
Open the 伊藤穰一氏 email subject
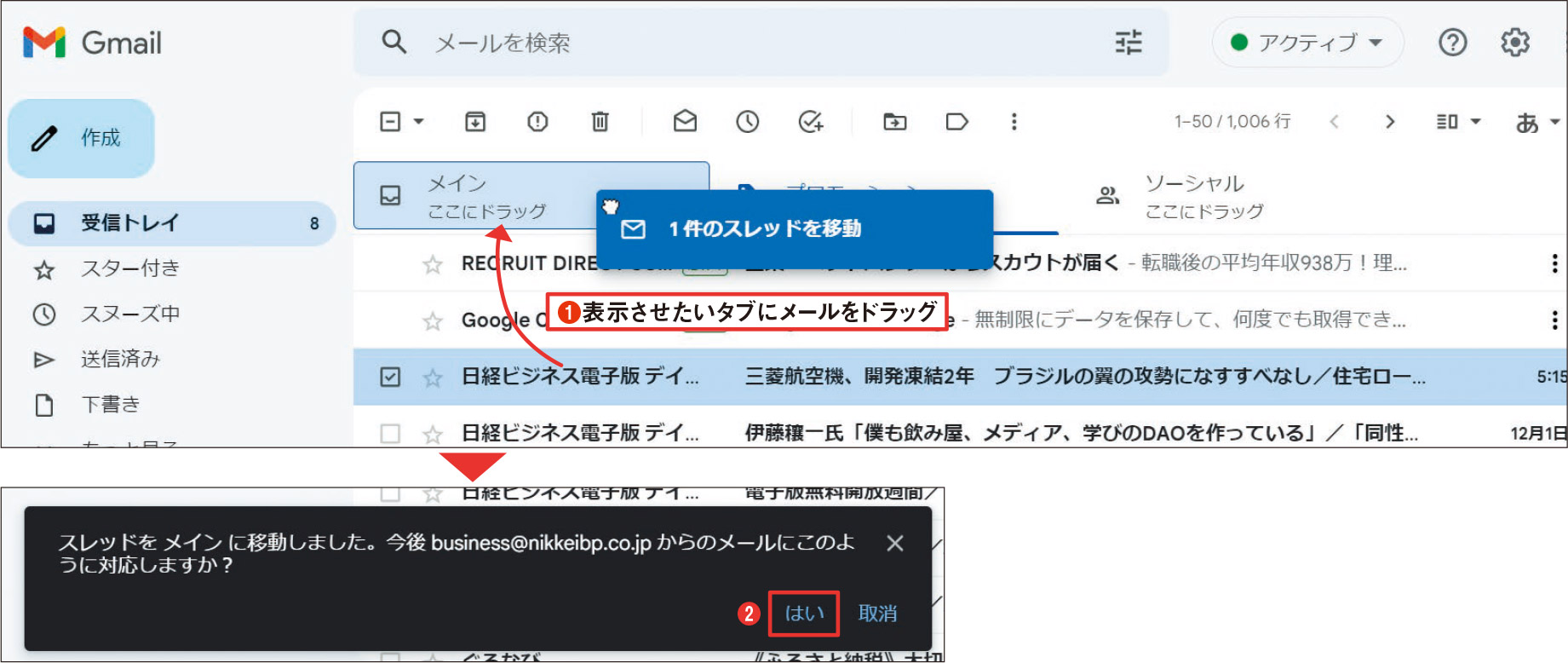tap(1081, 433)
